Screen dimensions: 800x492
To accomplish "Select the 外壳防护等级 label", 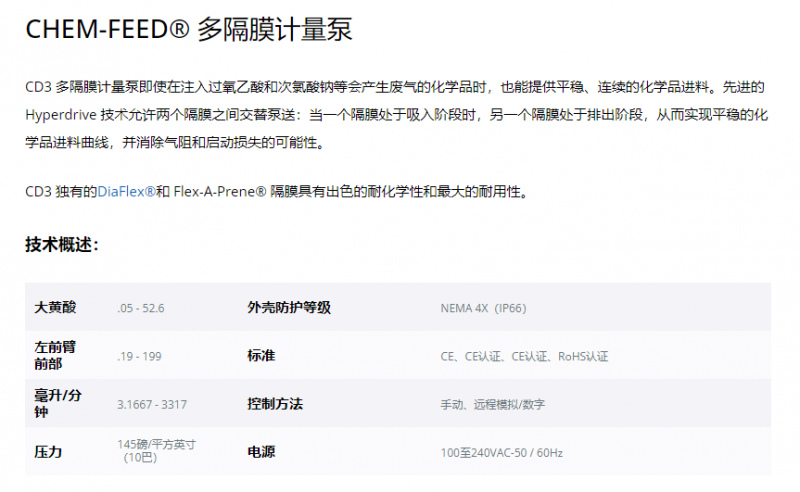I will pyautogui.click(x=289, y=307).
